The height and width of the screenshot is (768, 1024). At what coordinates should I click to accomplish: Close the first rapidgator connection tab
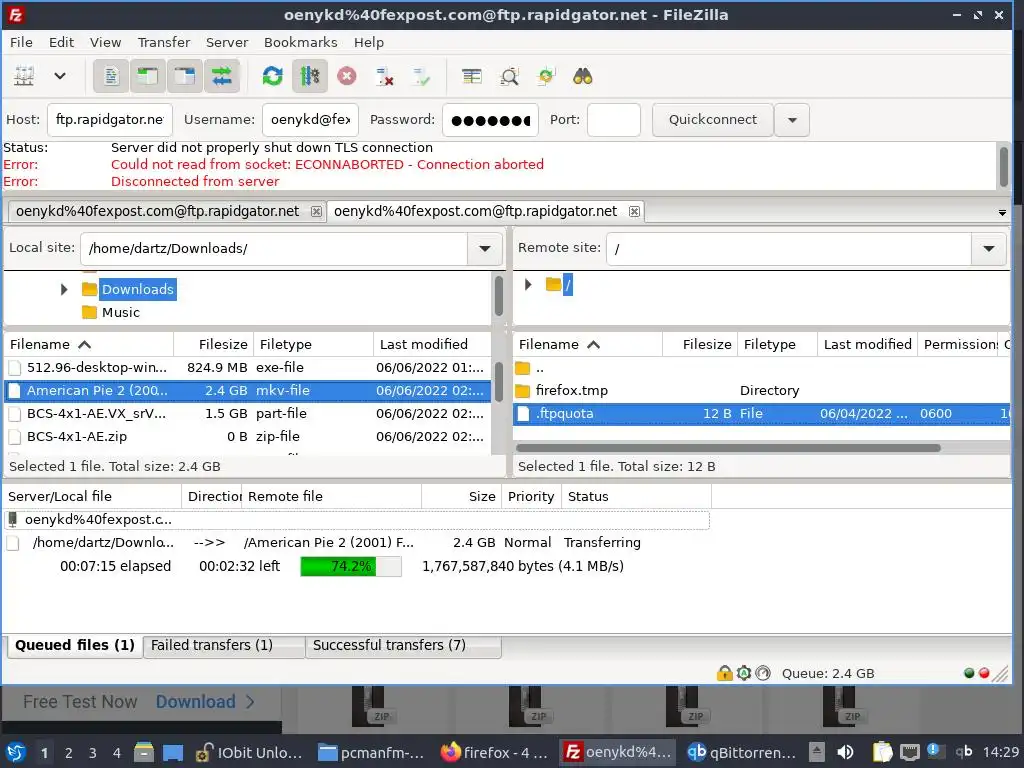click(x=316, y=212)
